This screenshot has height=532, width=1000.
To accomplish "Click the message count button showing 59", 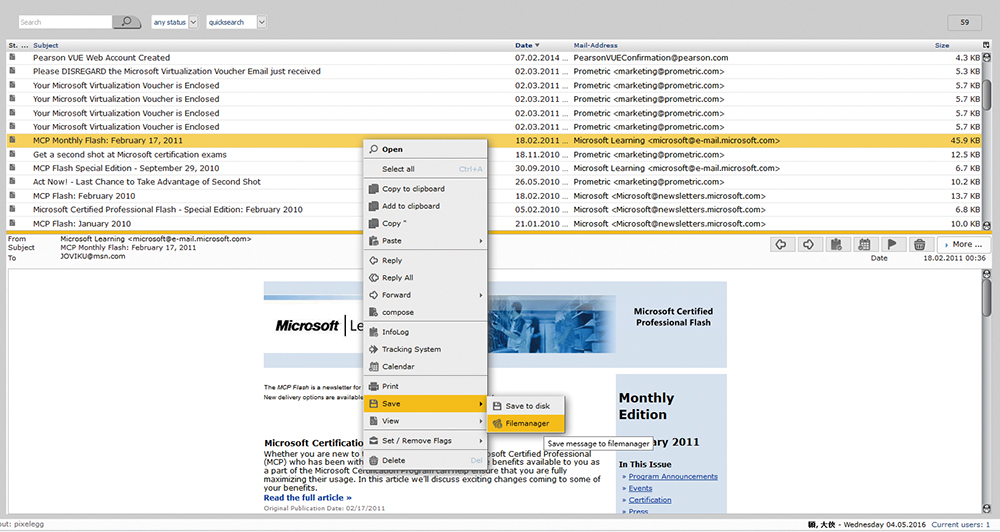I will point(964,22).
